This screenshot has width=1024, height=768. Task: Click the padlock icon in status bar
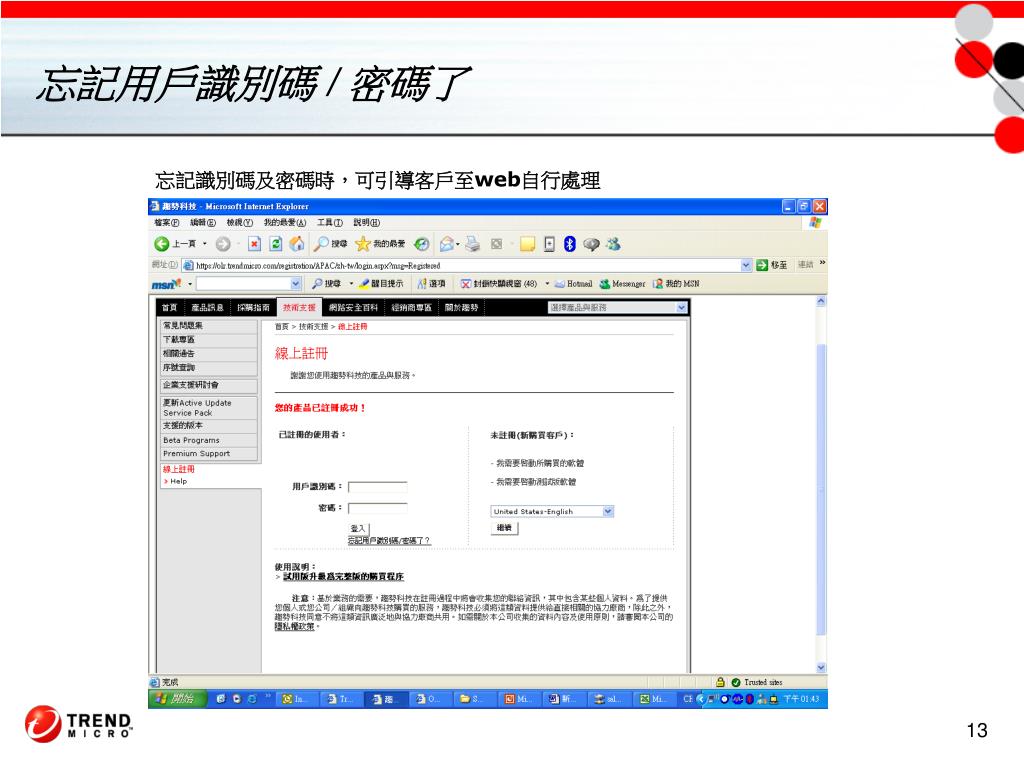[x=720, y=682]
